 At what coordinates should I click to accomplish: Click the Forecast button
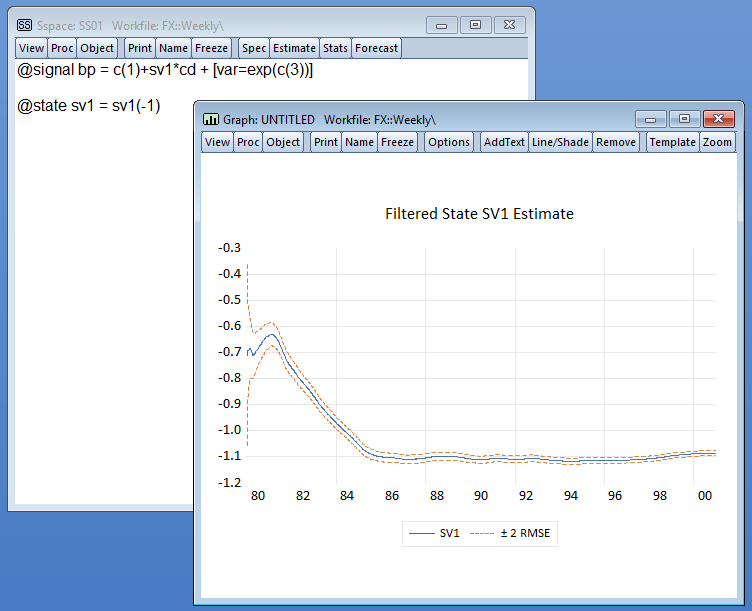(376, 48)
